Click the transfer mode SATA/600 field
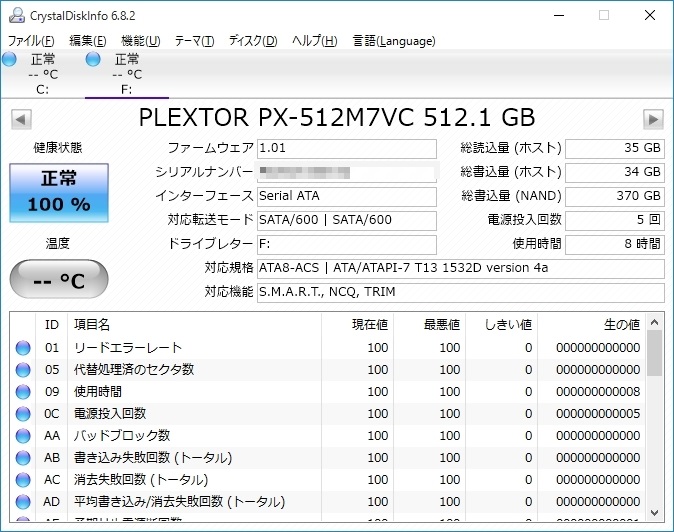This screenshot has width=674, height=532. click(x=347, y=220)
